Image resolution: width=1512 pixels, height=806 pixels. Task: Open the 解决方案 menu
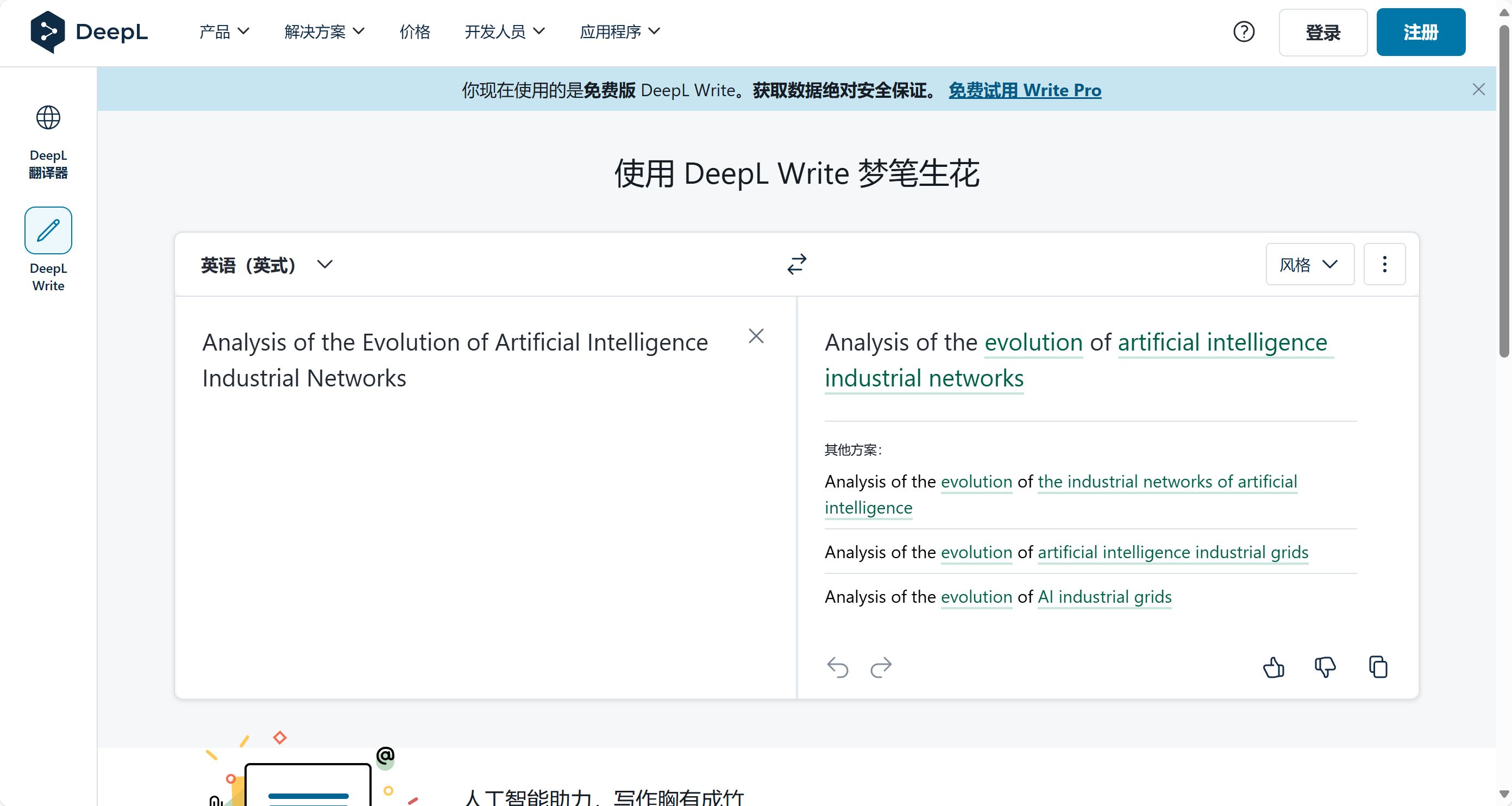pos(324,32)
